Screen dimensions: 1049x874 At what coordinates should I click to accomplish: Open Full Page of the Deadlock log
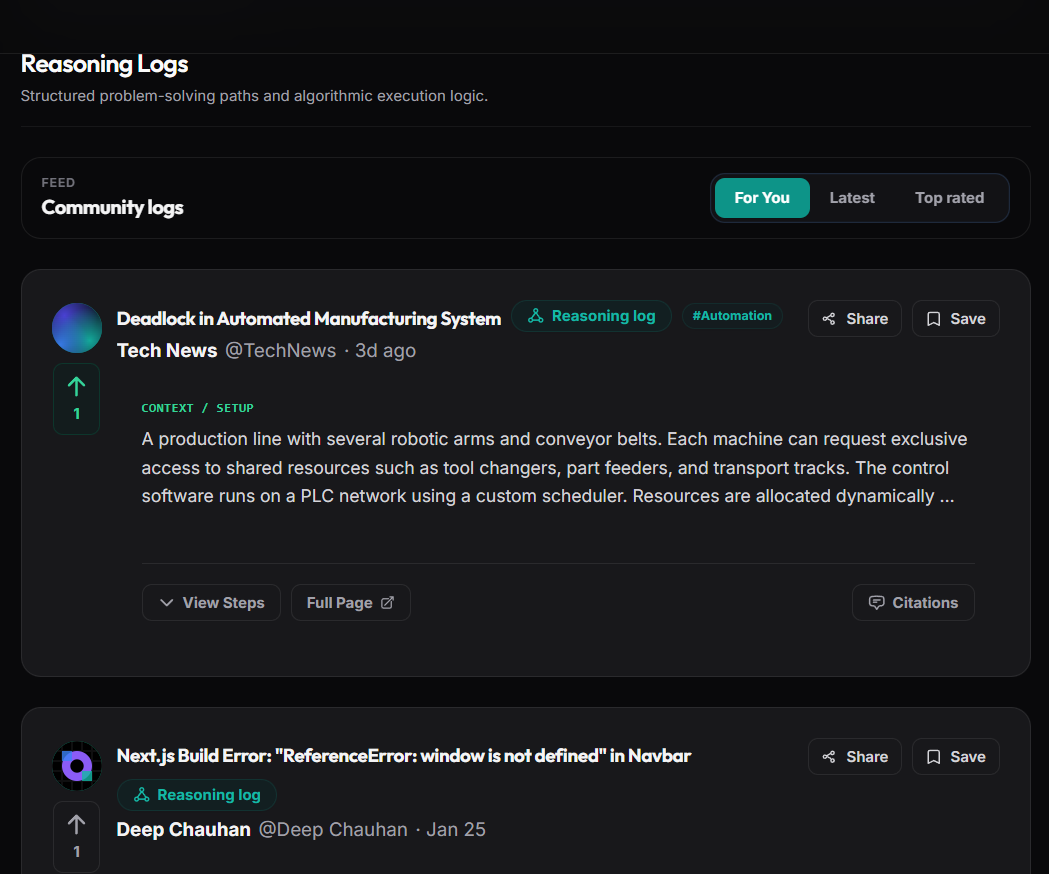[x=351, y=602]
